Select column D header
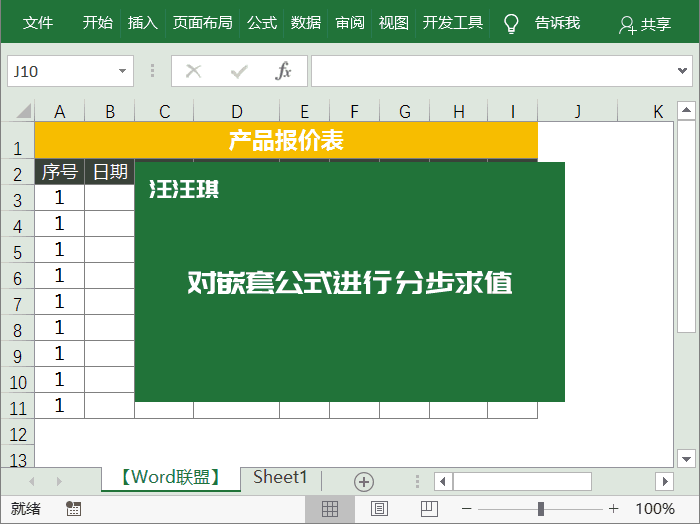700x524 pixels. coord(237,111)
